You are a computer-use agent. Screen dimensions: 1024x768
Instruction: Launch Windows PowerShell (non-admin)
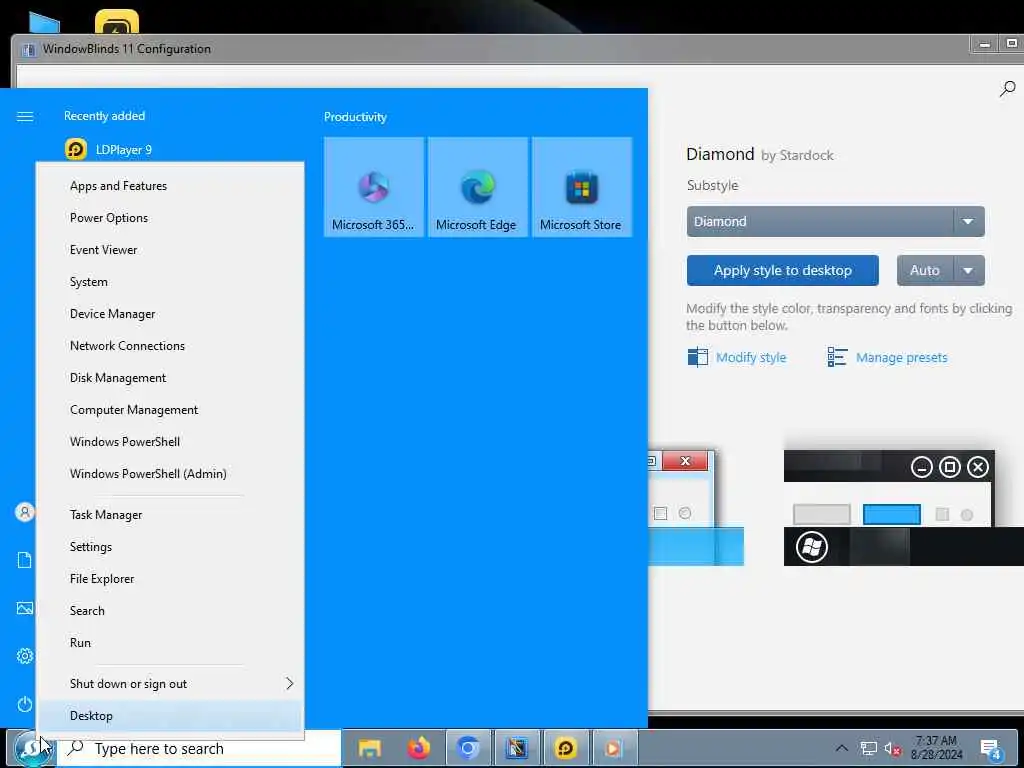170,442
